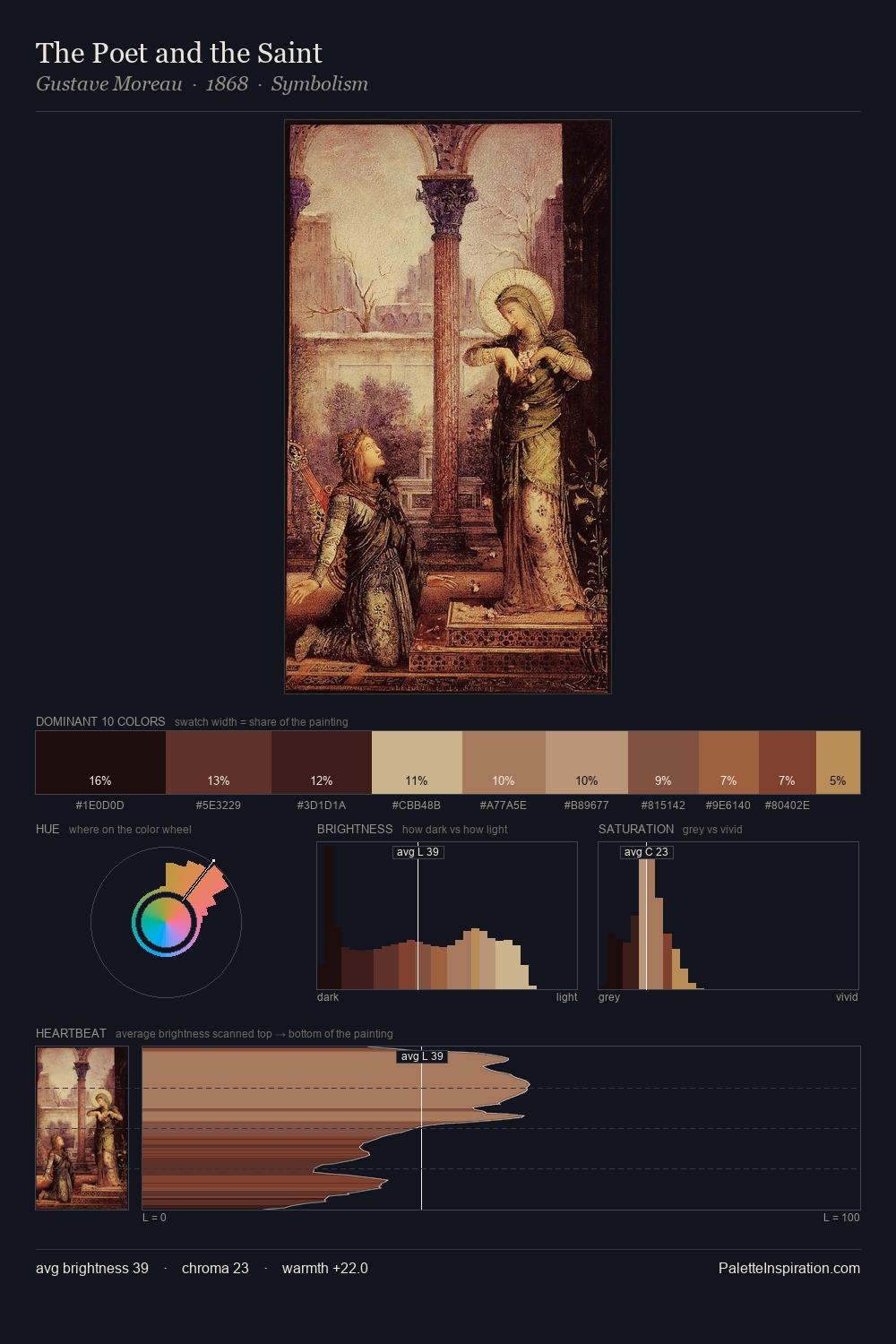Click the small painting thumbnail beside the Heartbeat chart
896x1344 pixels.
click(82, 1128)
